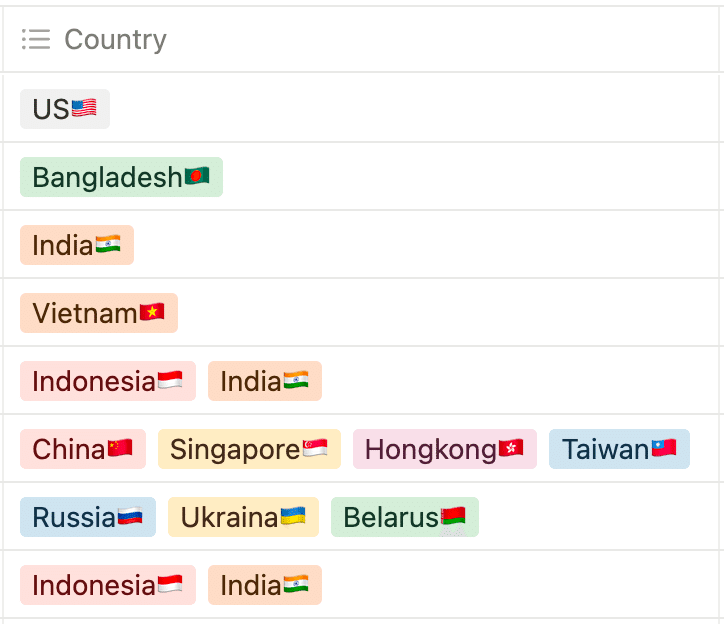Click the Bangladesh flag emoji
724x624 pixels.
pyautogui.click(x=197, y=176)
